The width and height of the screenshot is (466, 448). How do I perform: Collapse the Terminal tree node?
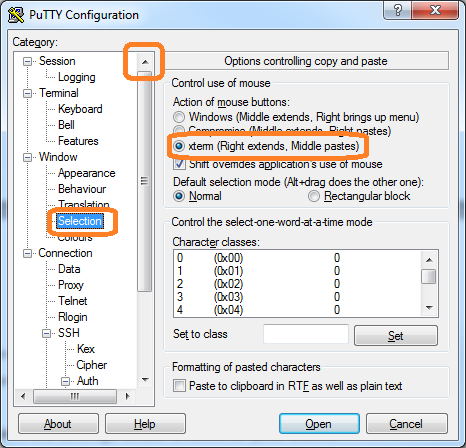27,93
